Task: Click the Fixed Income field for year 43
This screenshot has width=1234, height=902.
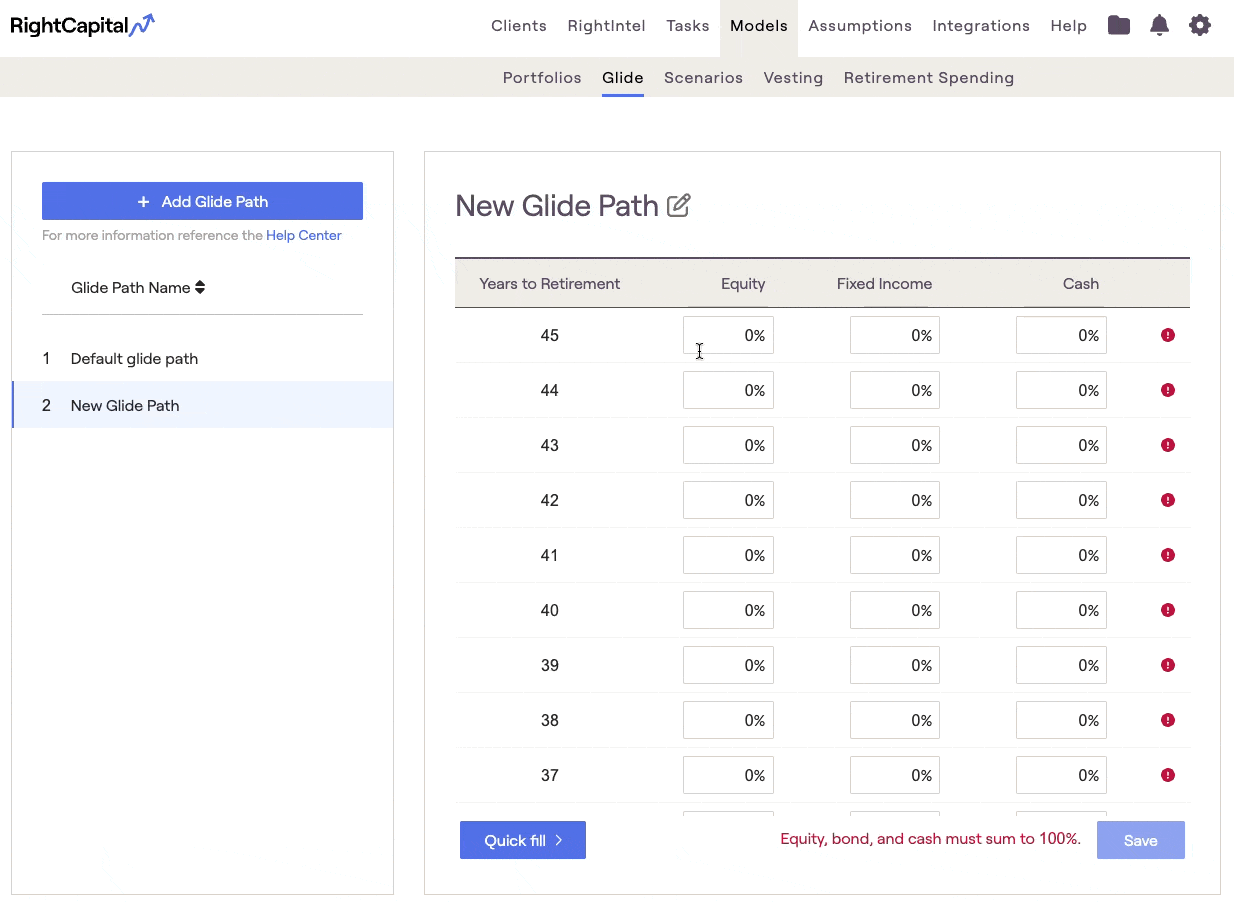Action: 894,446
